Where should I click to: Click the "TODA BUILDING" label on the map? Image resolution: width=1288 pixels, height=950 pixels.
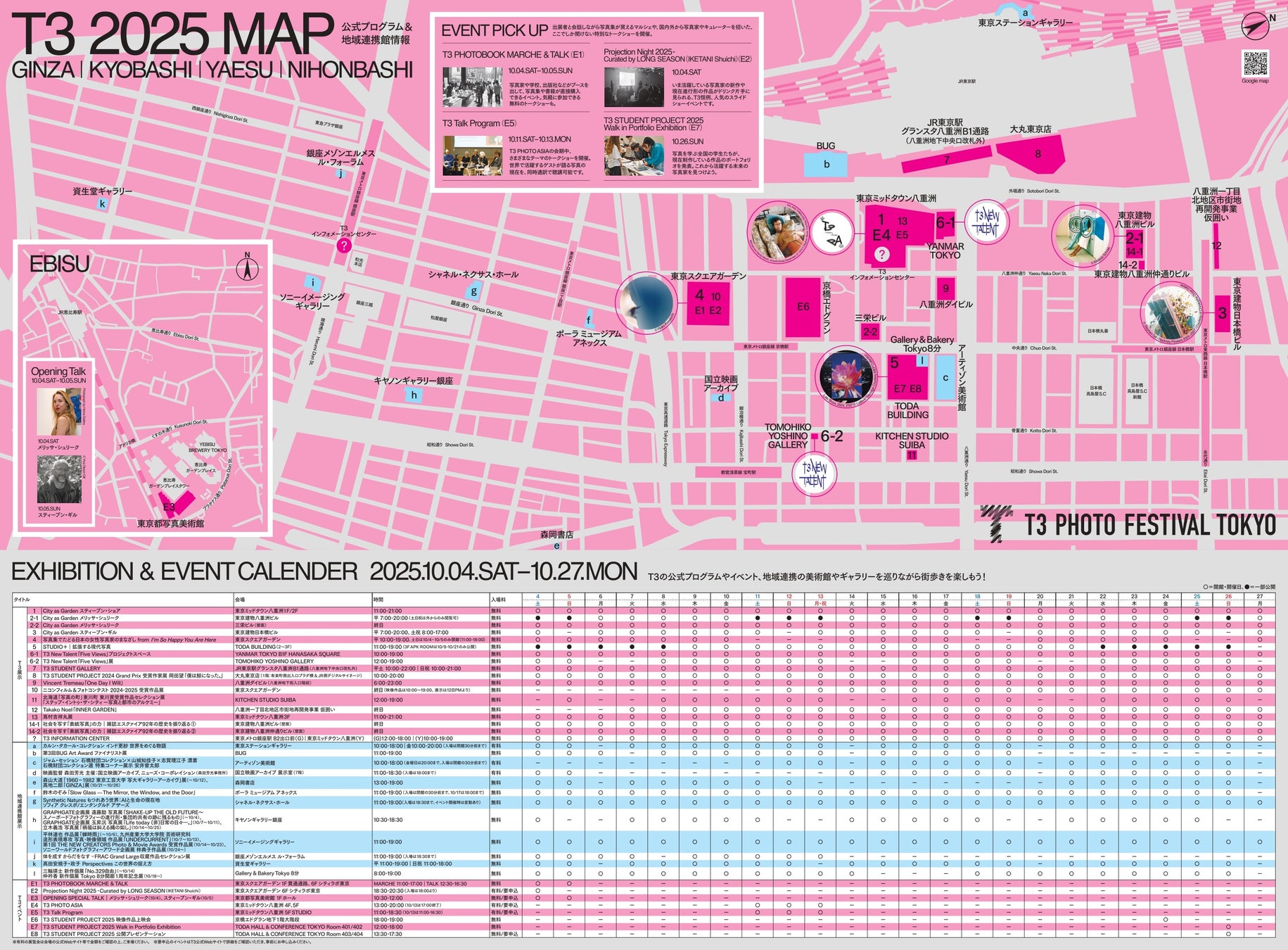click(x=907, y=410)
